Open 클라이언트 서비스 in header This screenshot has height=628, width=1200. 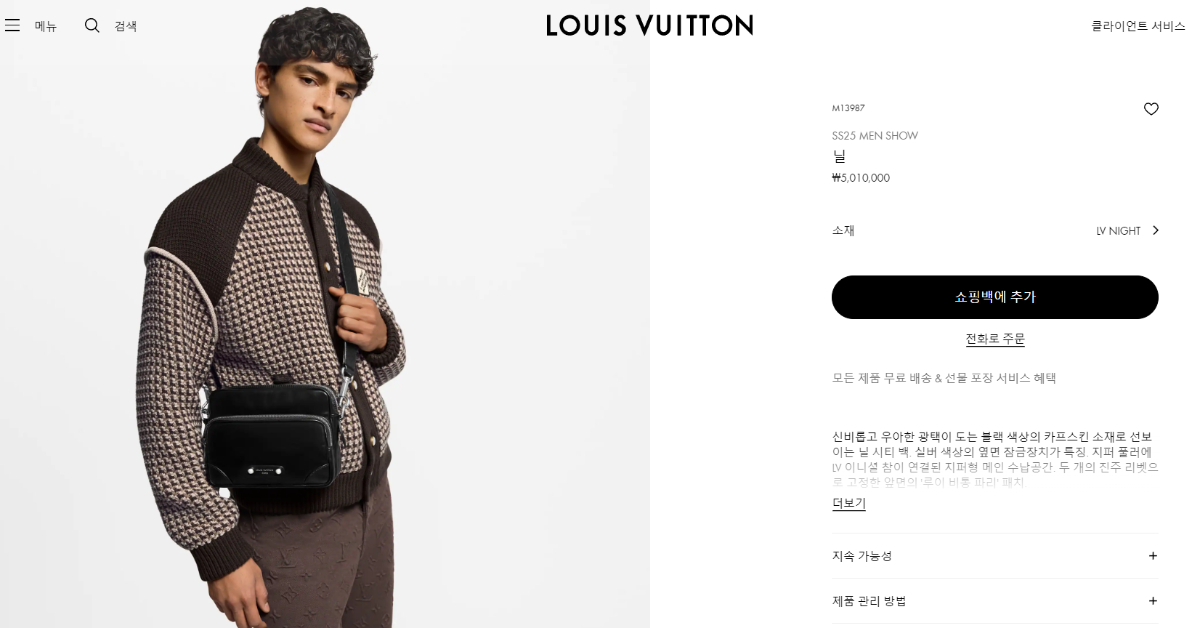tap(1138, 26)
